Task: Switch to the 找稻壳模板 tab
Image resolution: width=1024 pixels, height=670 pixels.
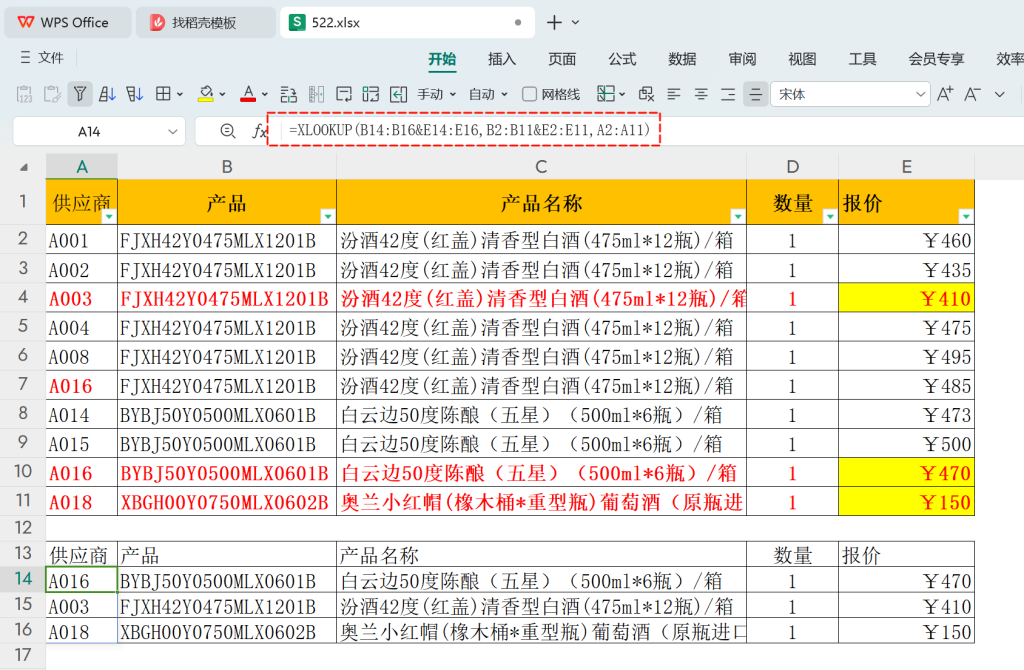Action: tap(205, 22)
